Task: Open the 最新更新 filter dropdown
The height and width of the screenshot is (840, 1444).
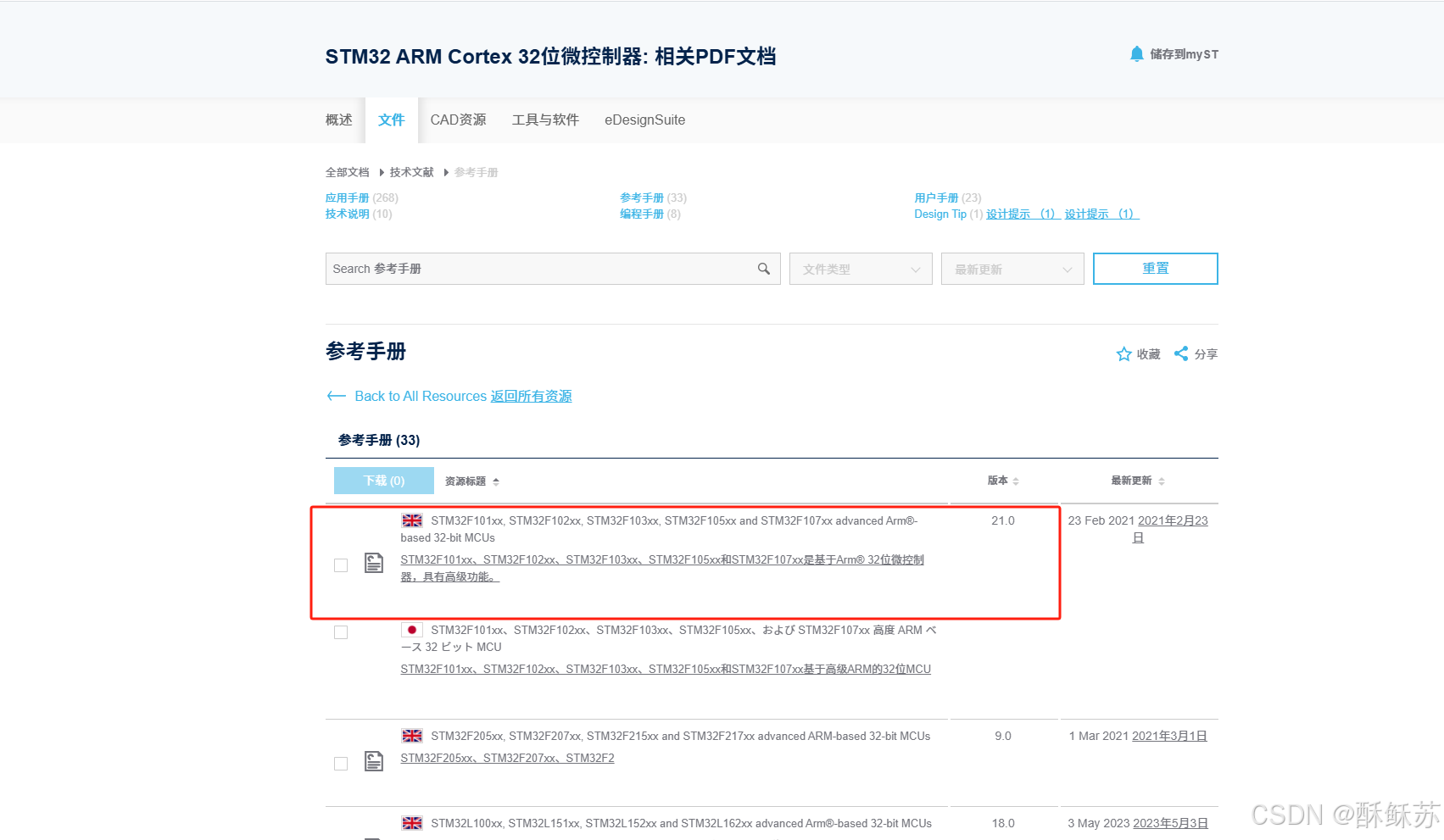Action: tap(1012, 269)
